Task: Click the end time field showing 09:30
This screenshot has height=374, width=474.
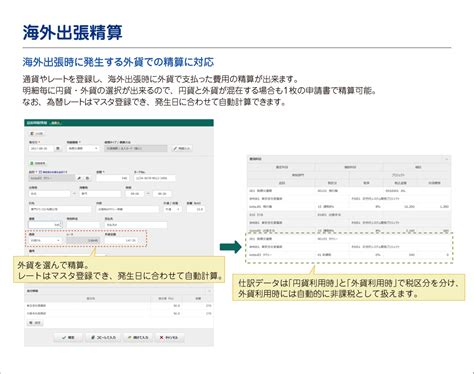Action: (x=162, y=194)
